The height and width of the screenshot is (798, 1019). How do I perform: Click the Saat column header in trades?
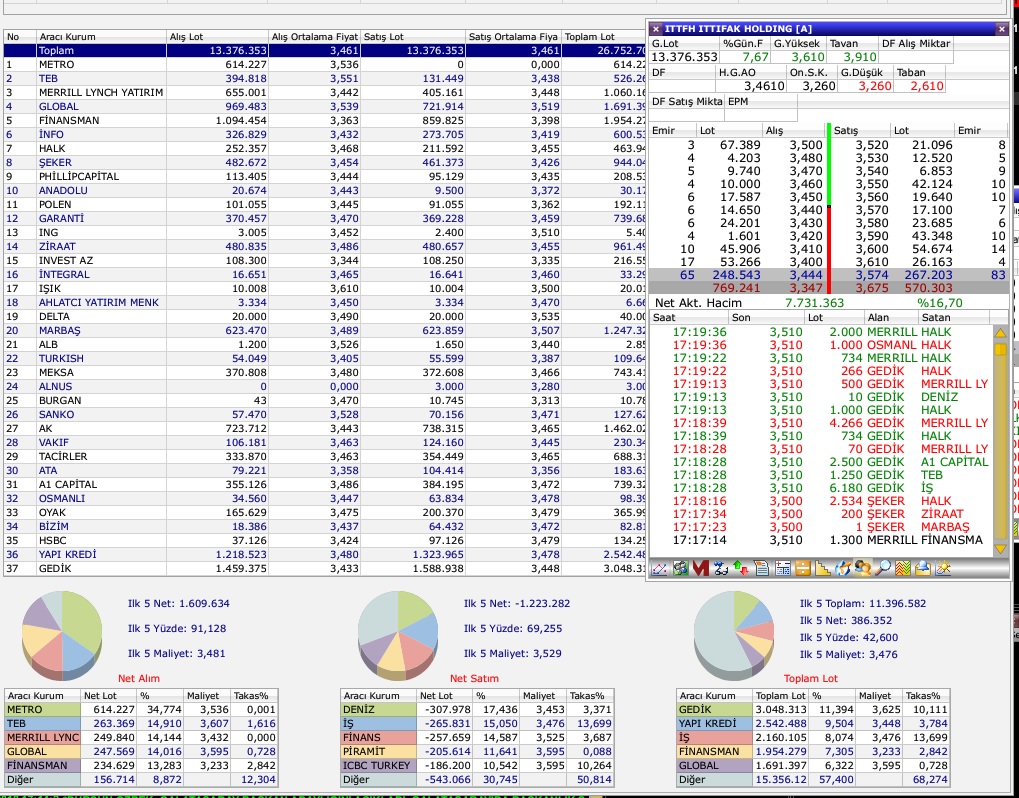689,318
